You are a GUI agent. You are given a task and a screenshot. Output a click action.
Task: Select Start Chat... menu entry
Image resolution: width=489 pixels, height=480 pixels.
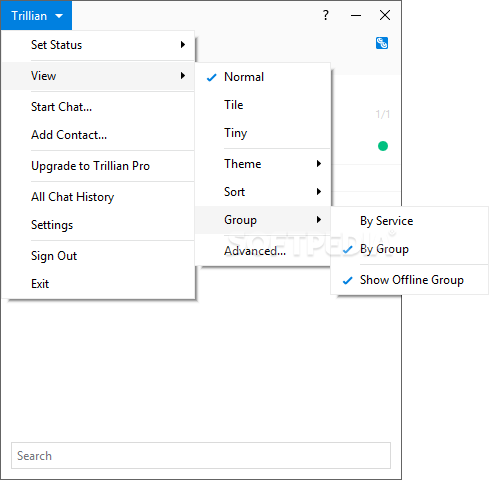pos(99,107)
